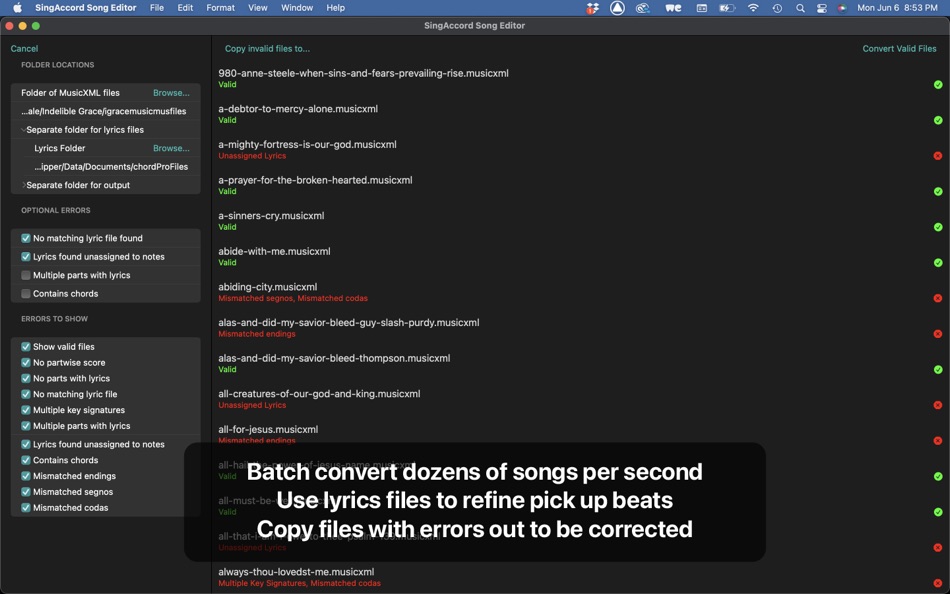Screen dimensions: 950x594
Task: Open the Format menu
Action: 221,8
